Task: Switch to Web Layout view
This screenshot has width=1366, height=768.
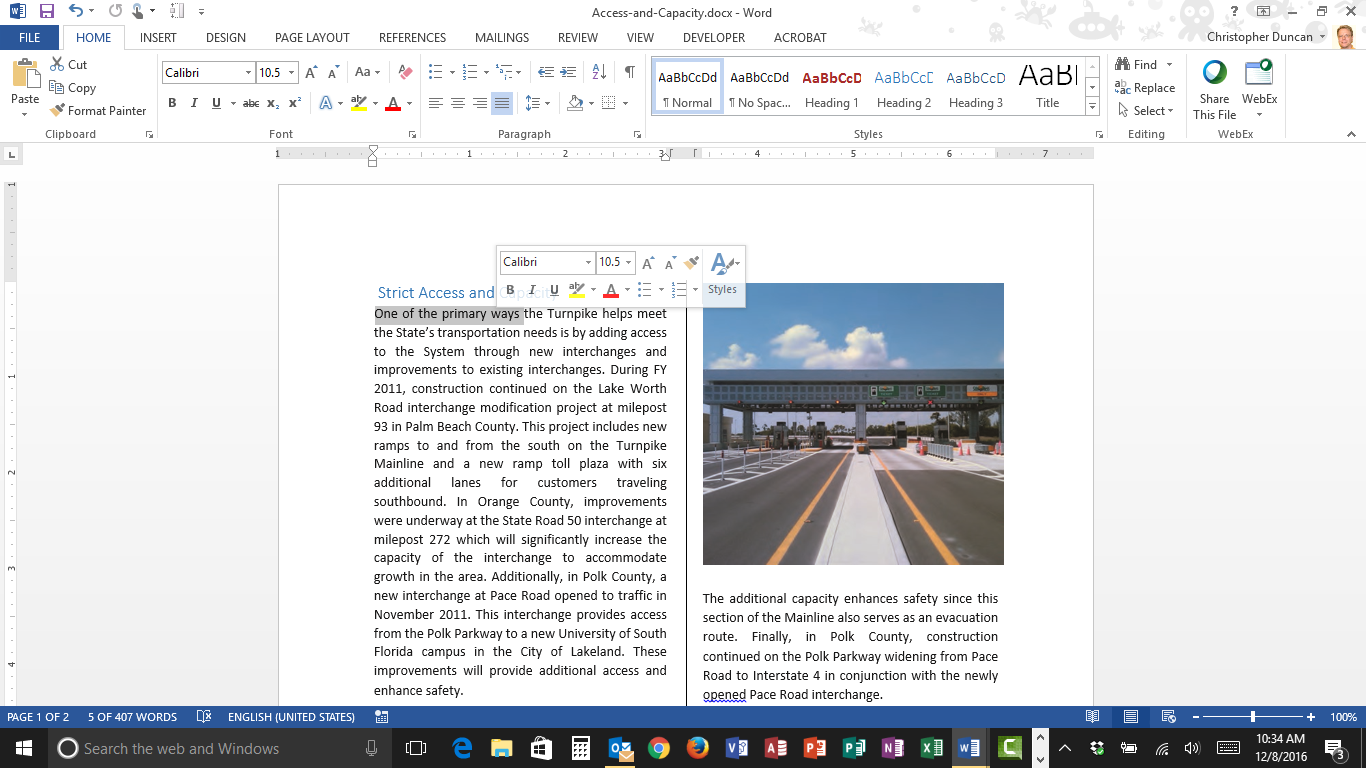Action: [1168, 717]
